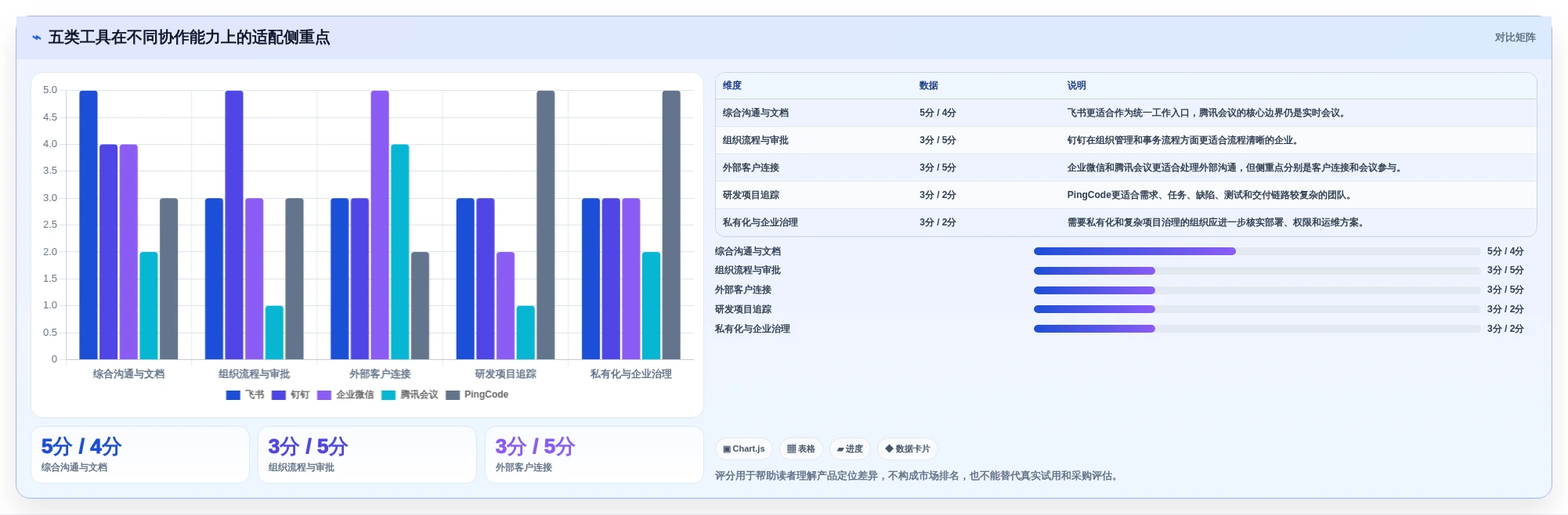Click the description starting with PingCode更适合需求
The image size is (1568, 515).
click(x=1211, y=196)
